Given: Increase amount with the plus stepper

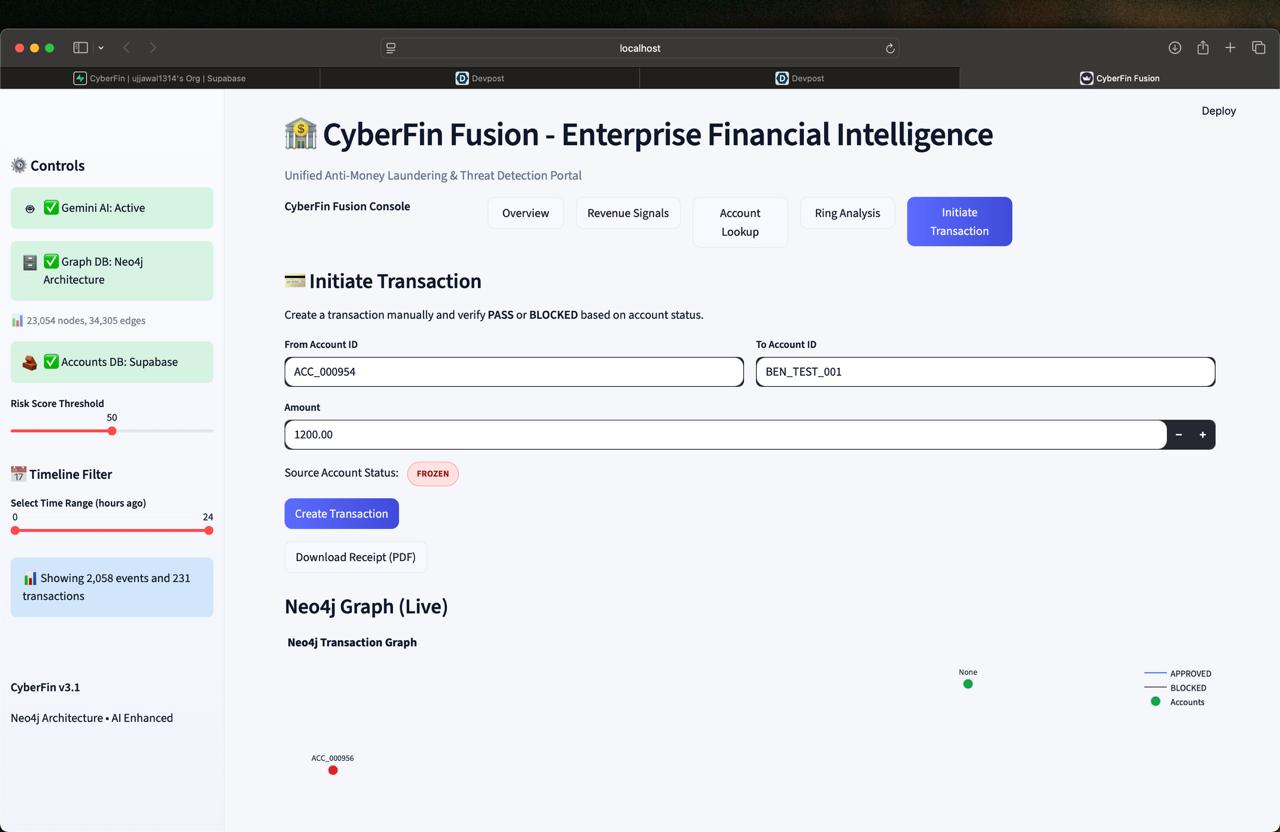Looking at the screenshot, I should 1203,435.
